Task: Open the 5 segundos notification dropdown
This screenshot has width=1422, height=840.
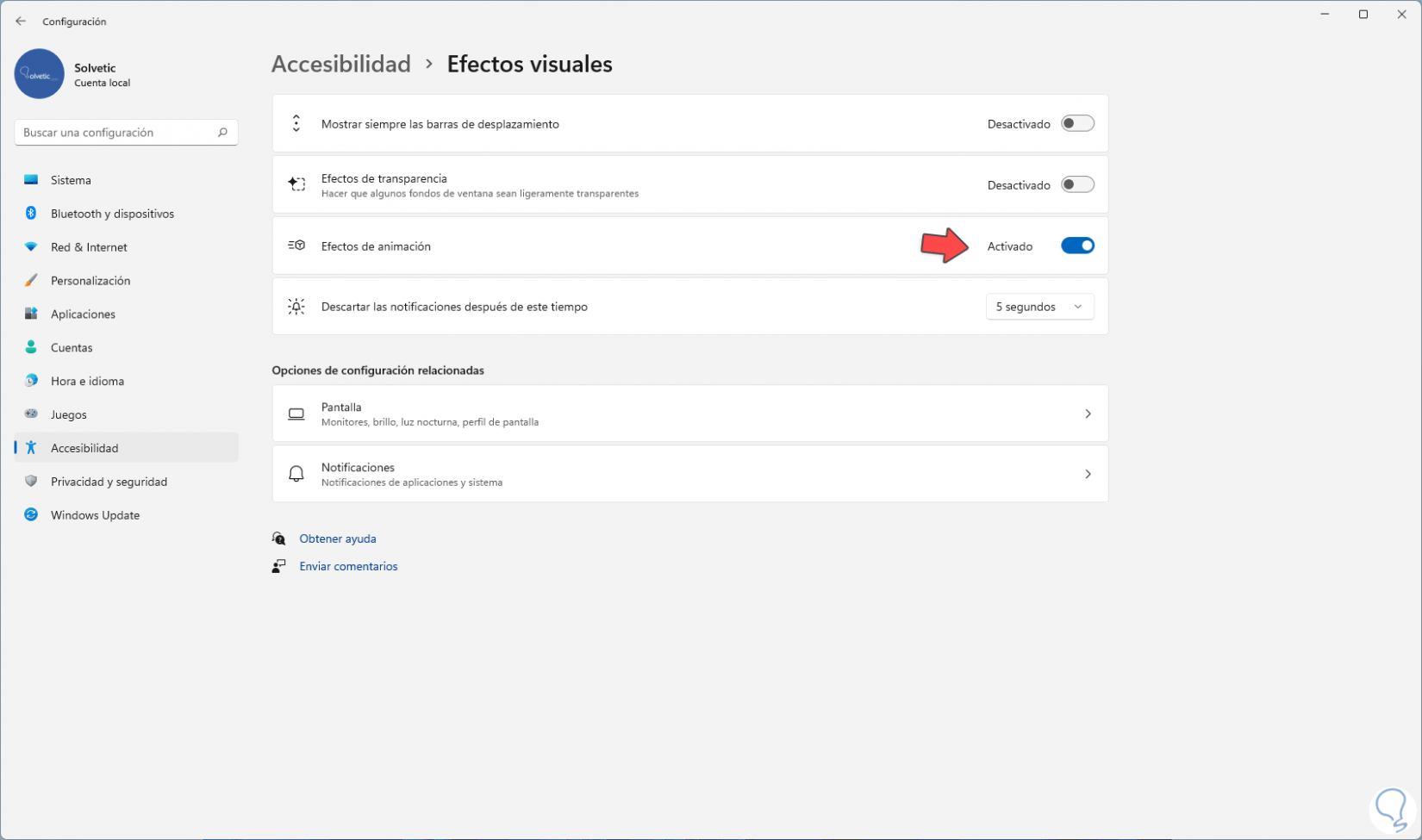Action: coord(1039,307)
